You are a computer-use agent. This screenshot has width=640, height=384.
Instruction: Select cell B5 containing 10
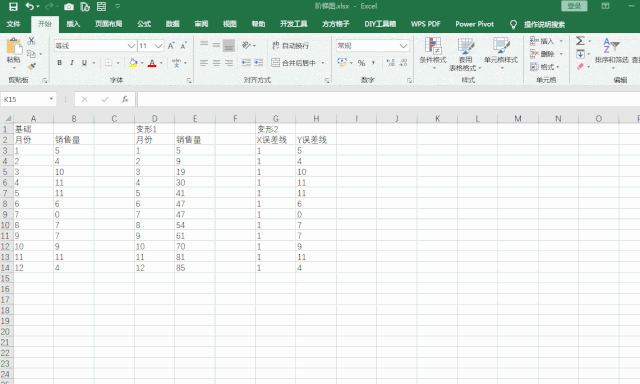[73, 172]
